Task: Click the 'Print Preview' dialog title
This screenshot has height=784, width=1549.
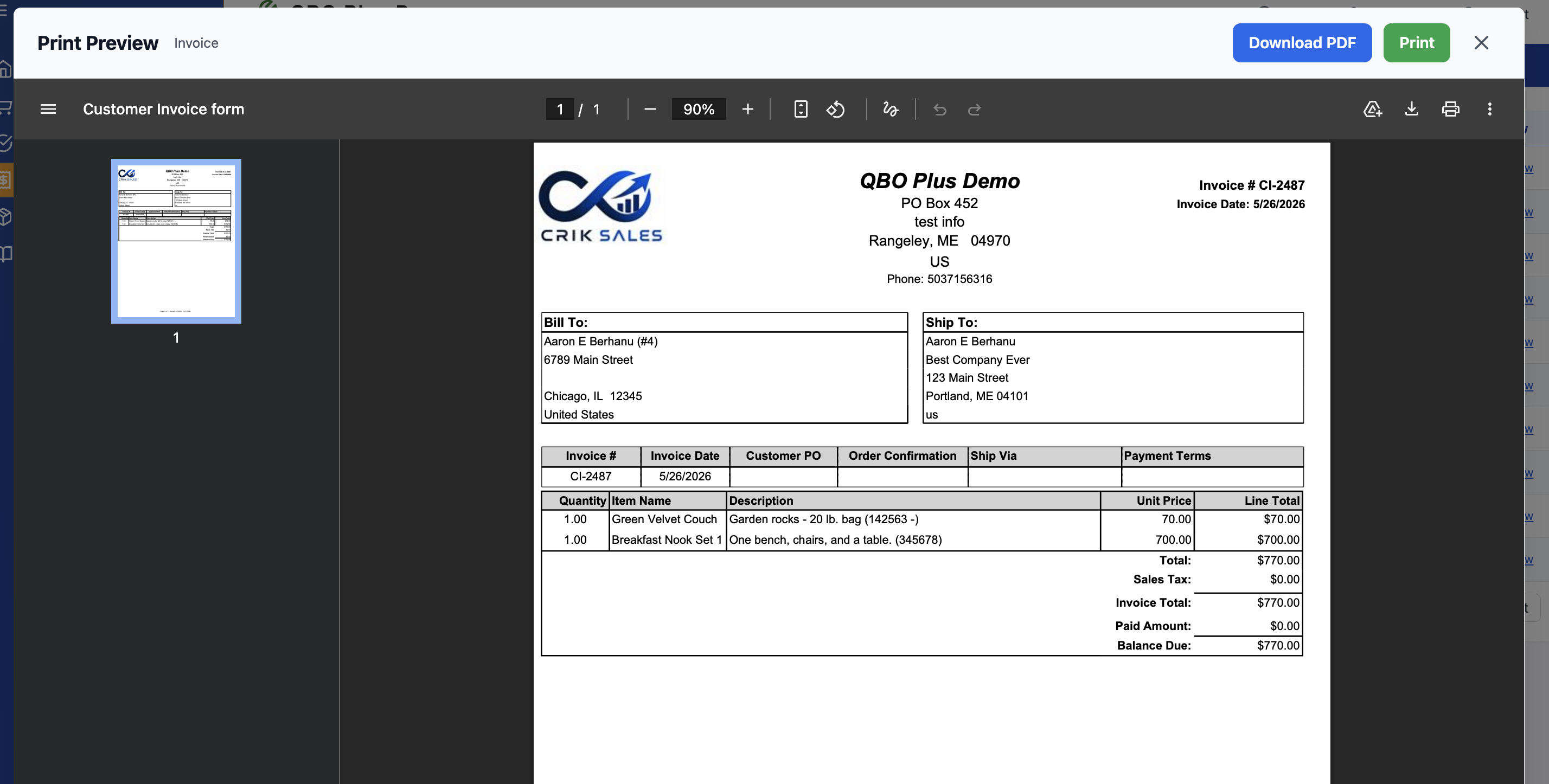Action: coord(98,43)
